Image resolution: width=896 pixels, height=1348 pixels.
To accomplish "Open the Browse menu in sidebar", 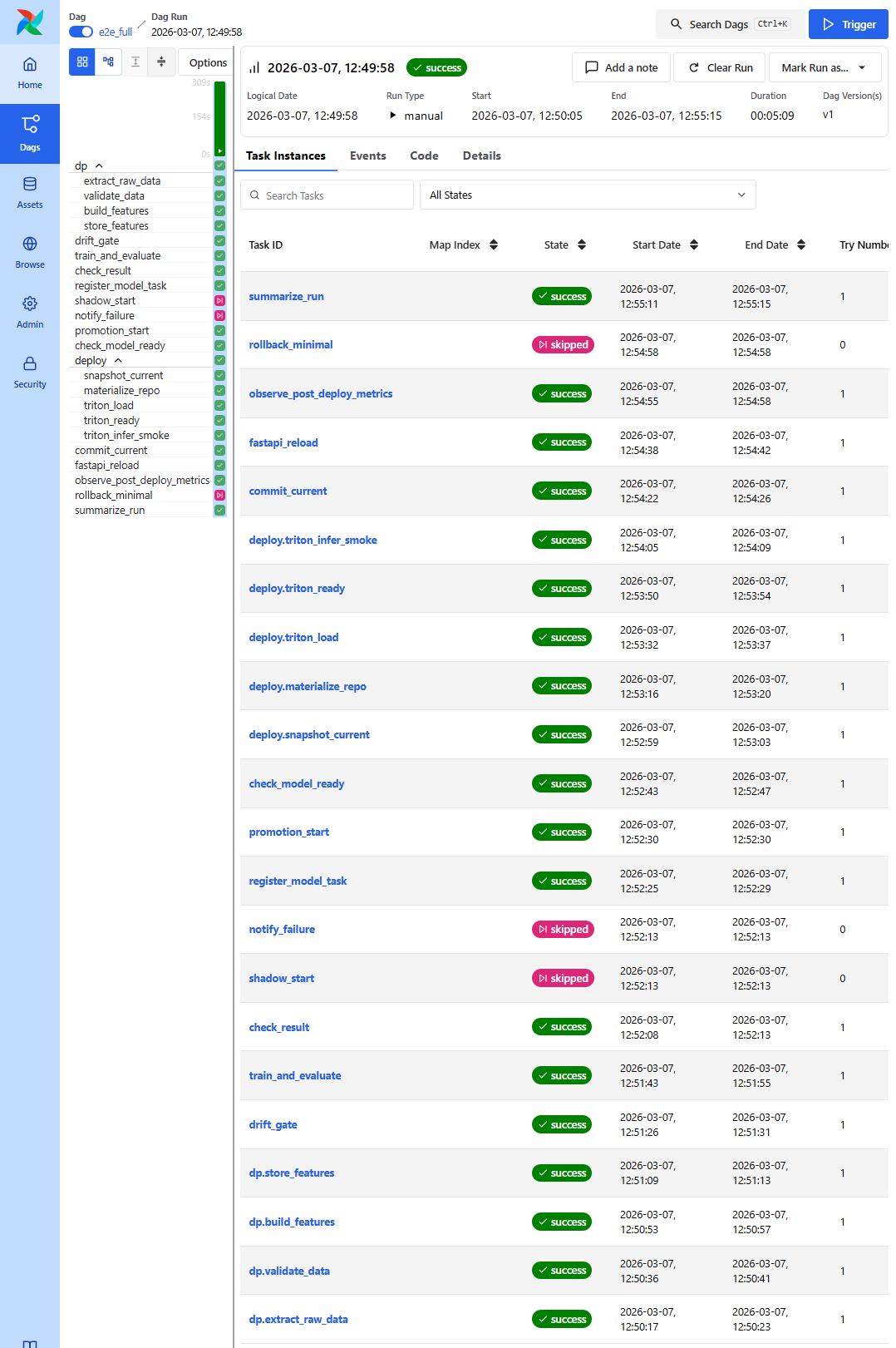I will [x=30, y=252].
